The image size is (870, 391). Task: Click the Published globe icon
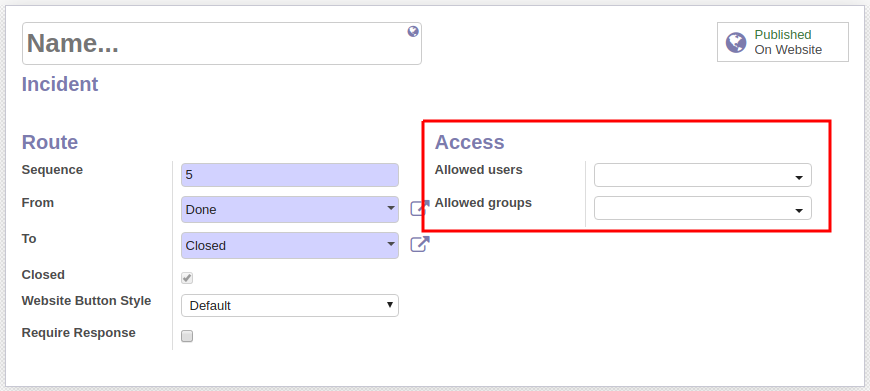tap(736, 42)
